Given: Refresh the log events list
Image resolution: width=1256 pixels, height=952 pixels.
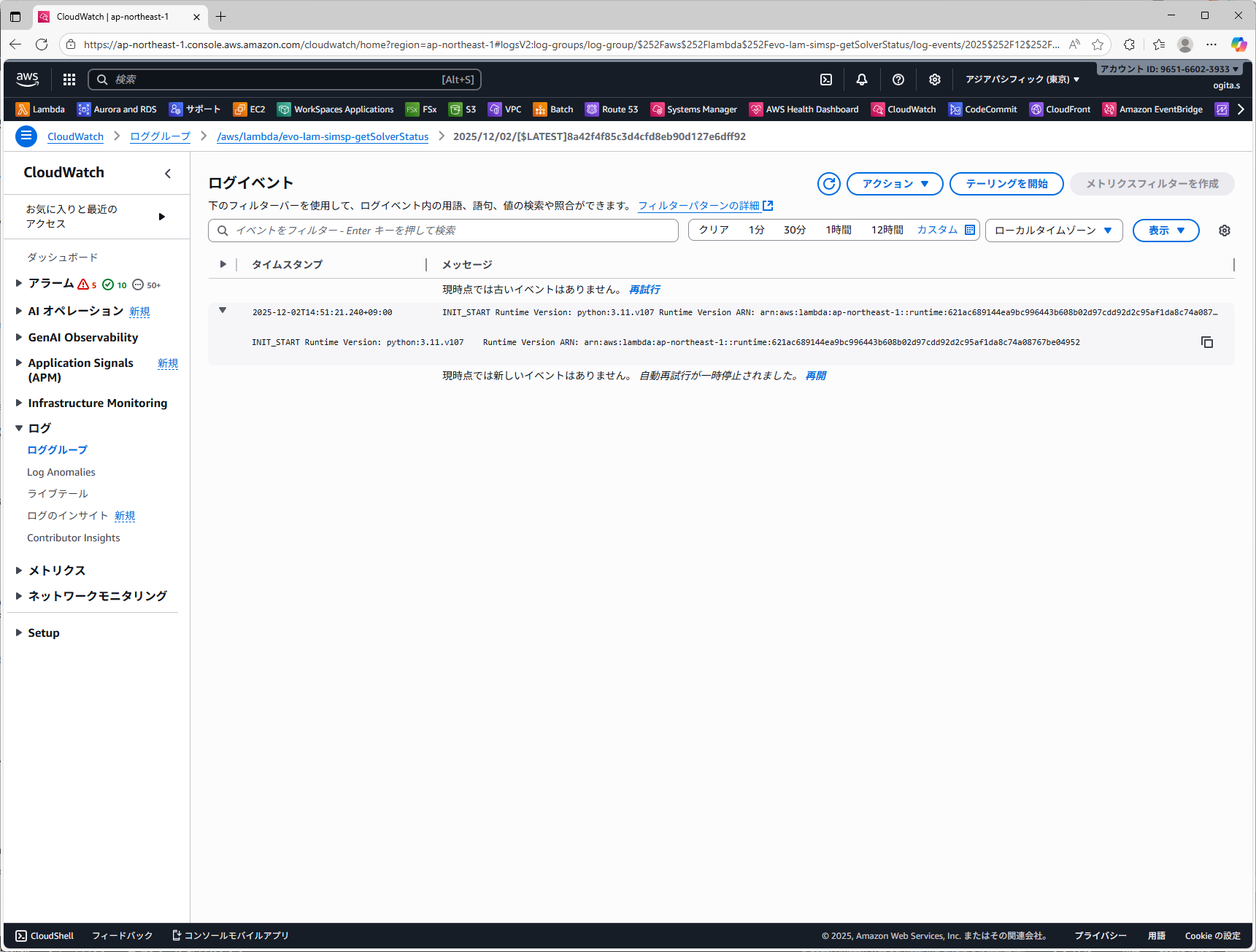Looking at the screenshot, I should coord(828,184).
